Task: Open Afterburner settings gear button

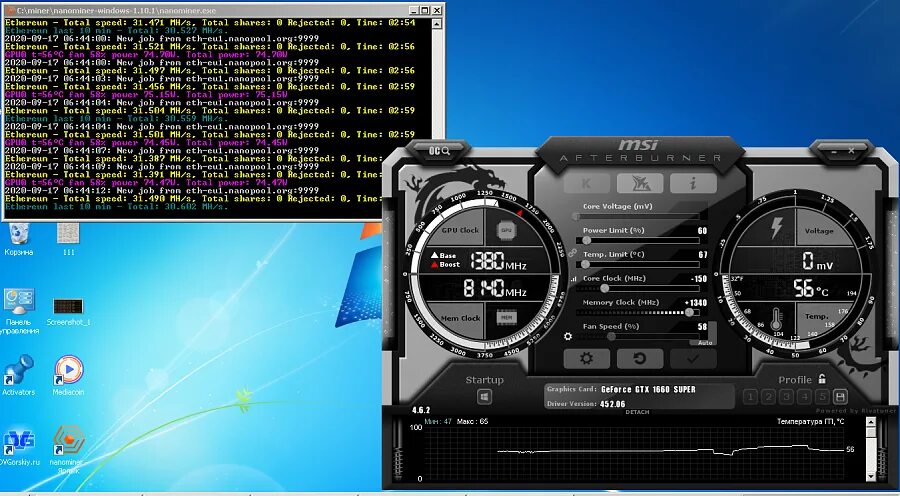Action: pyautogui.click(x=586, y=359)
